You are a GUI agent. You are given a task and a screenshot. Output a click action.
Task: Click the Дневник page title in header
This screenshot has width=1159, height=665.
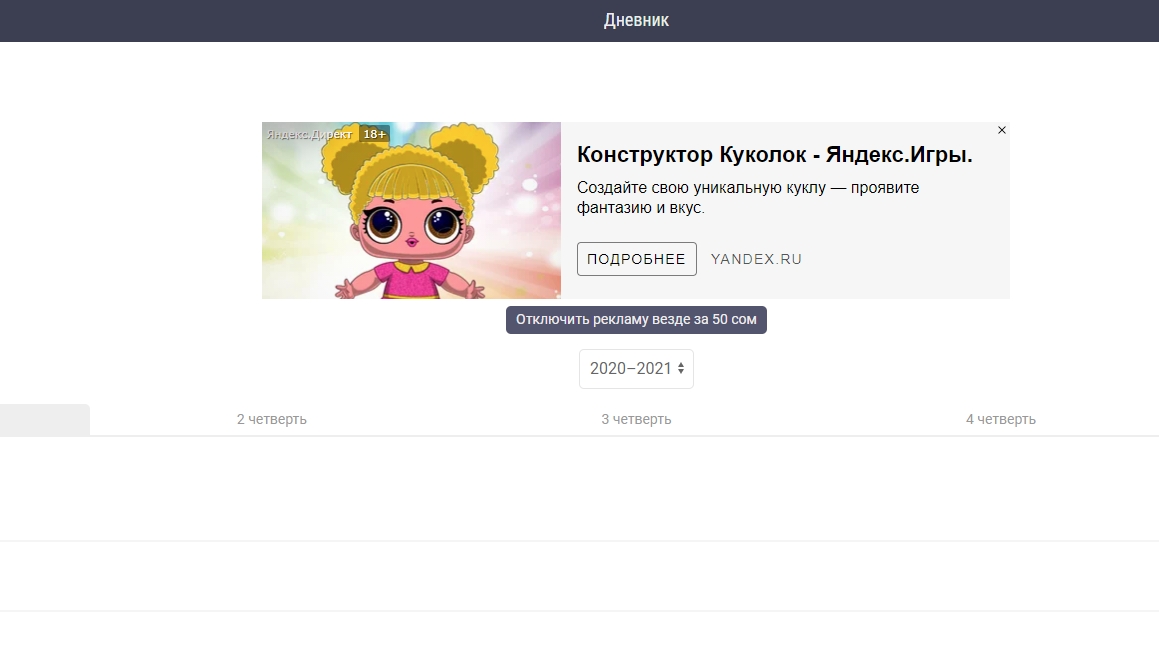click(x=636, y=20)
